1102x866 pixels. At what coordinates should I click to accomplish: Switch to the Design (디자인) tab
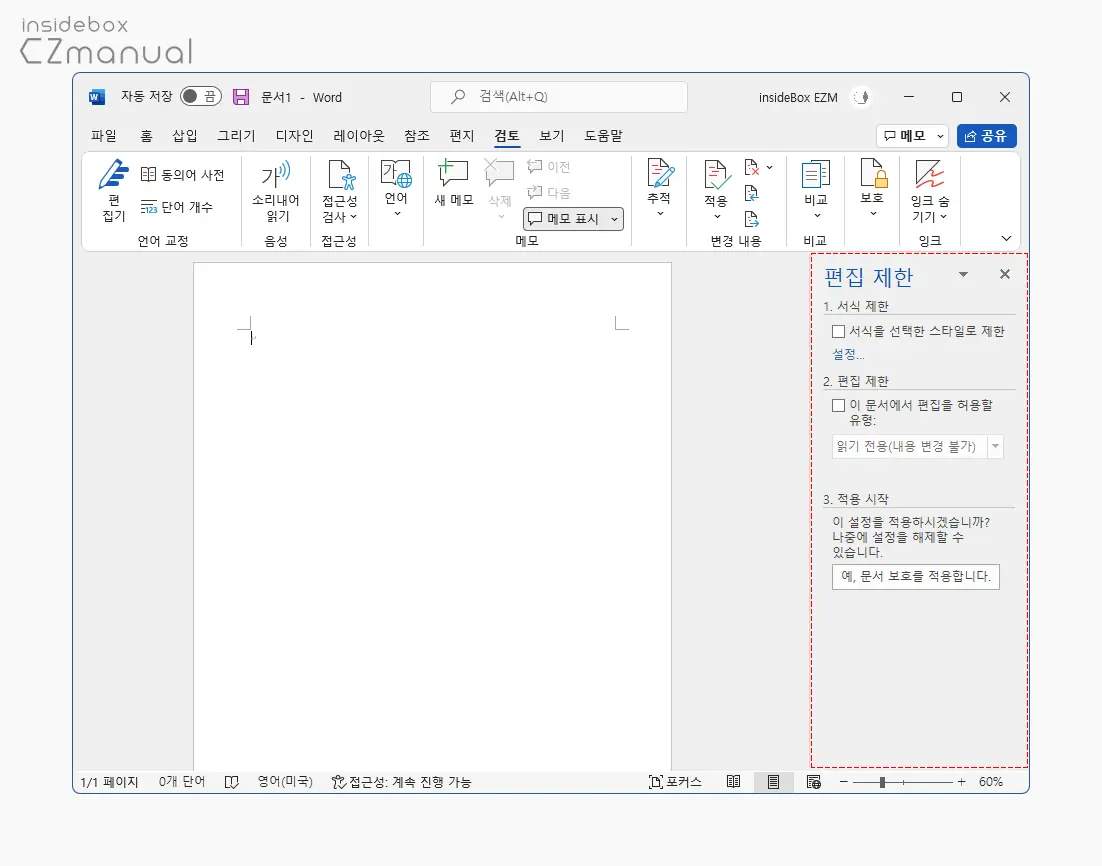click(x=294, y=136)
